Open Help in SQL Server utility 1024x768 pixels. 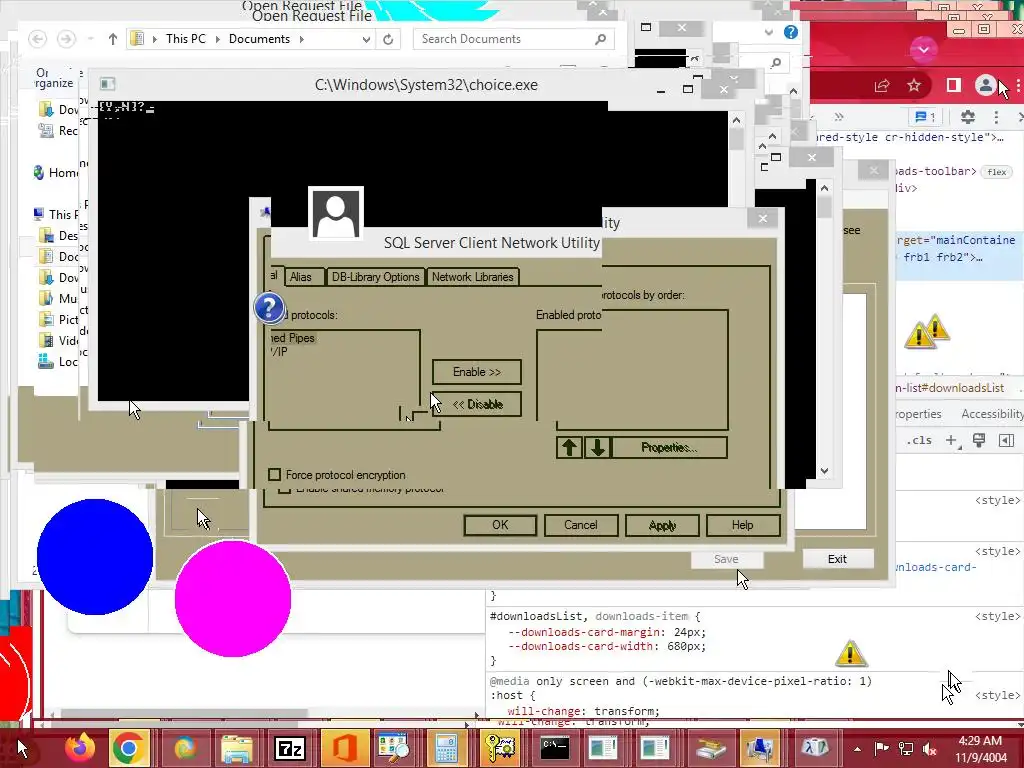click(743, 525)
